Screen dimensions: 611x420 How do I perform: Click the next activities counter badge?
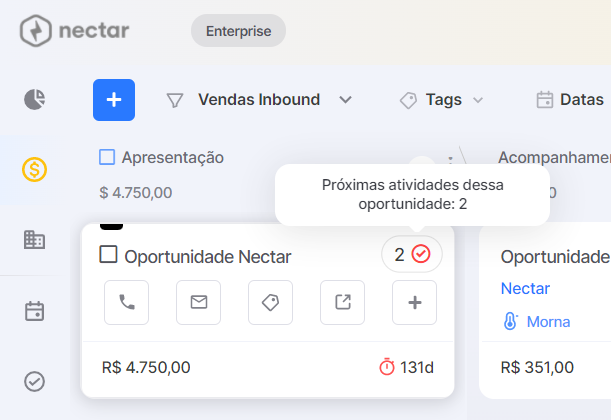click(x=411, y=254)
